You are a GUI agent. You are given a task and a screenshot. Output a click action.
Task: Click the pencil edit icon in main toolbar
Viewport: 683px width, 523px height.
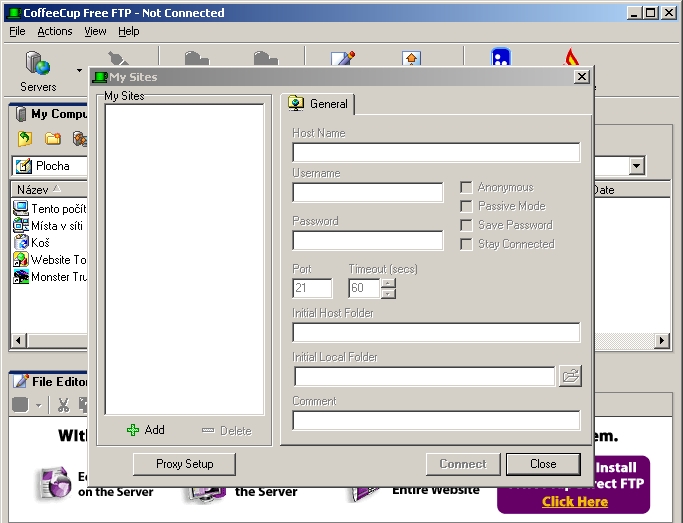(342, 58)
